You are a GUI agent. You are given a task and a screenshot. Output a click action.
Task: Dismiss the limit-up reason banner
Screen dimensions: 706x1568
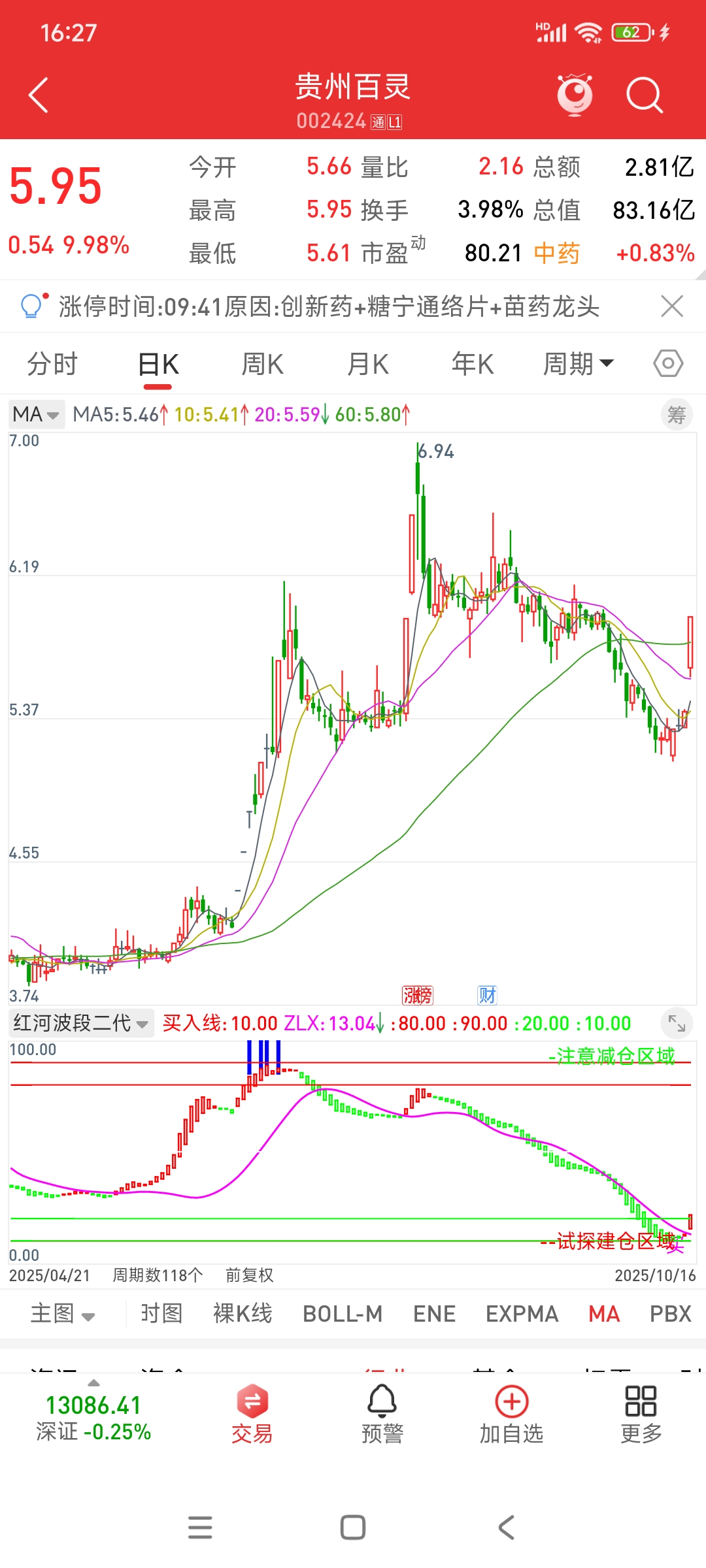(x=672, y=306)
